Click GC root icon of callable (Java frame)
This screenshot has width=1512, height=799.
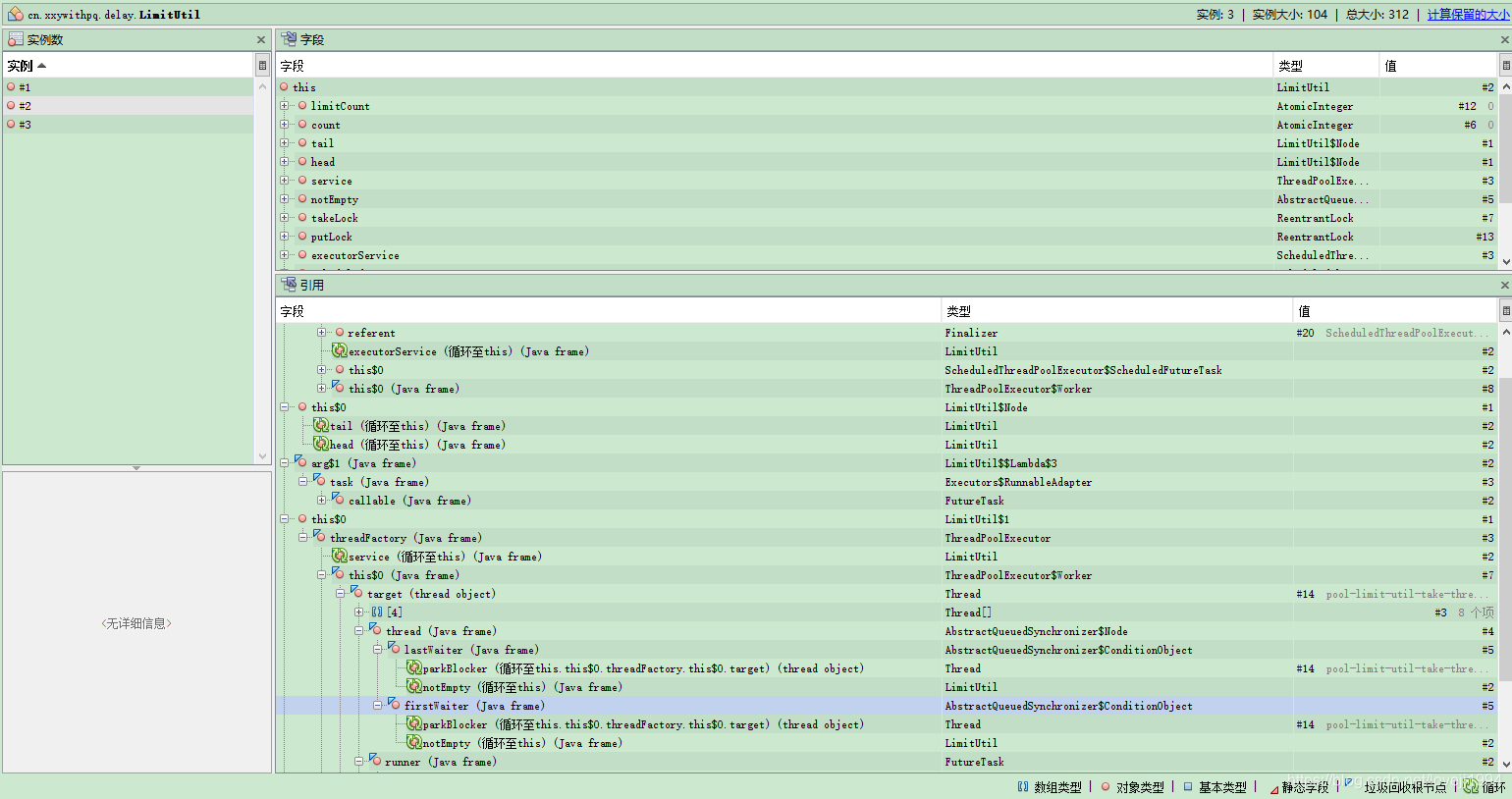[338, 500]
